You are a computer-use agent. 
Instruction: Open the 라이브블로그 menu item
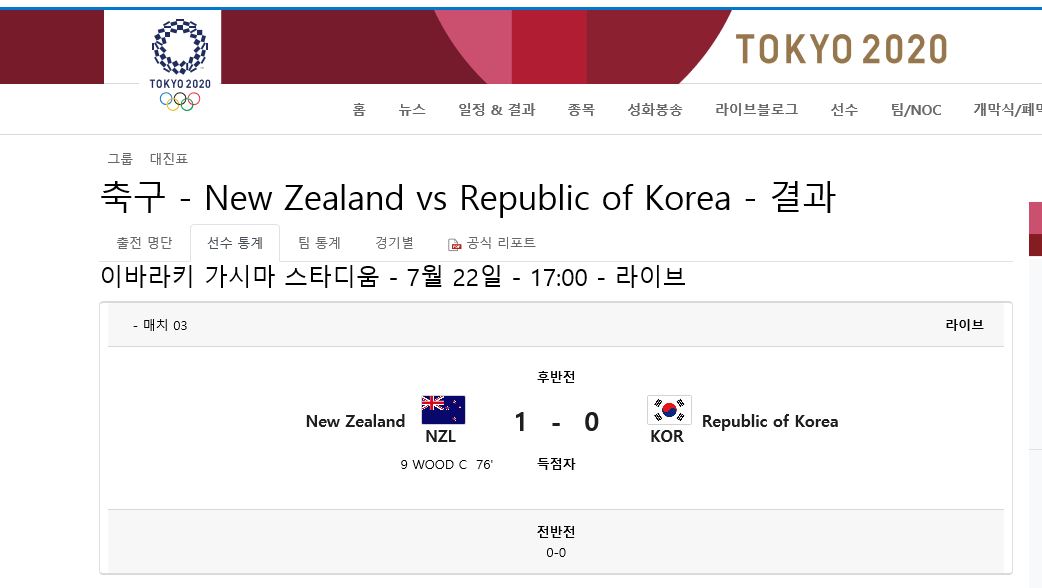(757, 110)
